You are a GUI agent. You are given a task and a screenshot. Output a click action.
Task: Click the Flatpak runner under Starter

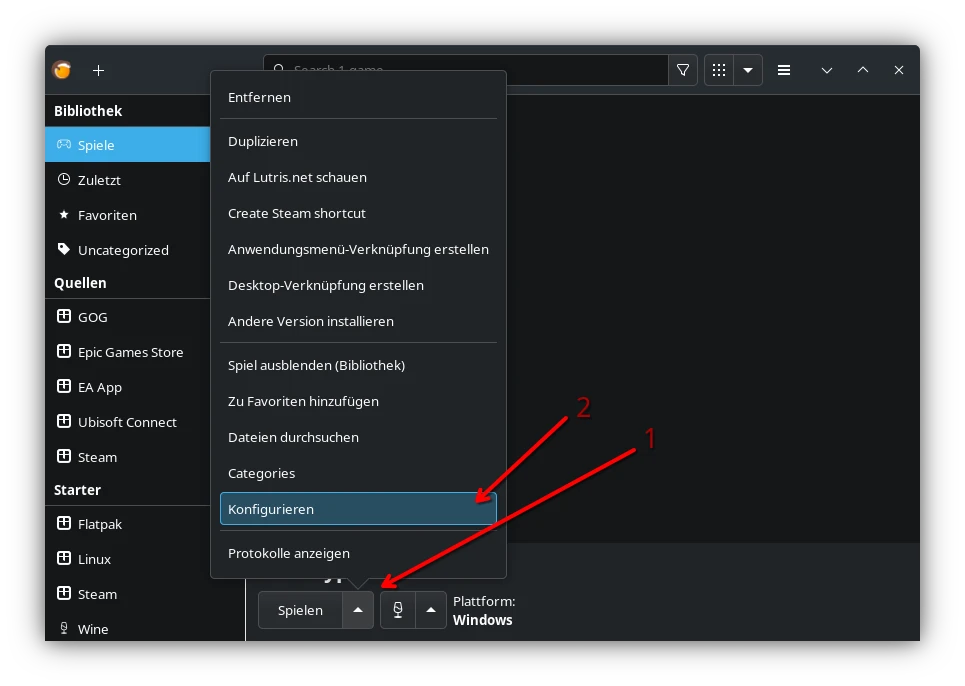pos(64,523)
